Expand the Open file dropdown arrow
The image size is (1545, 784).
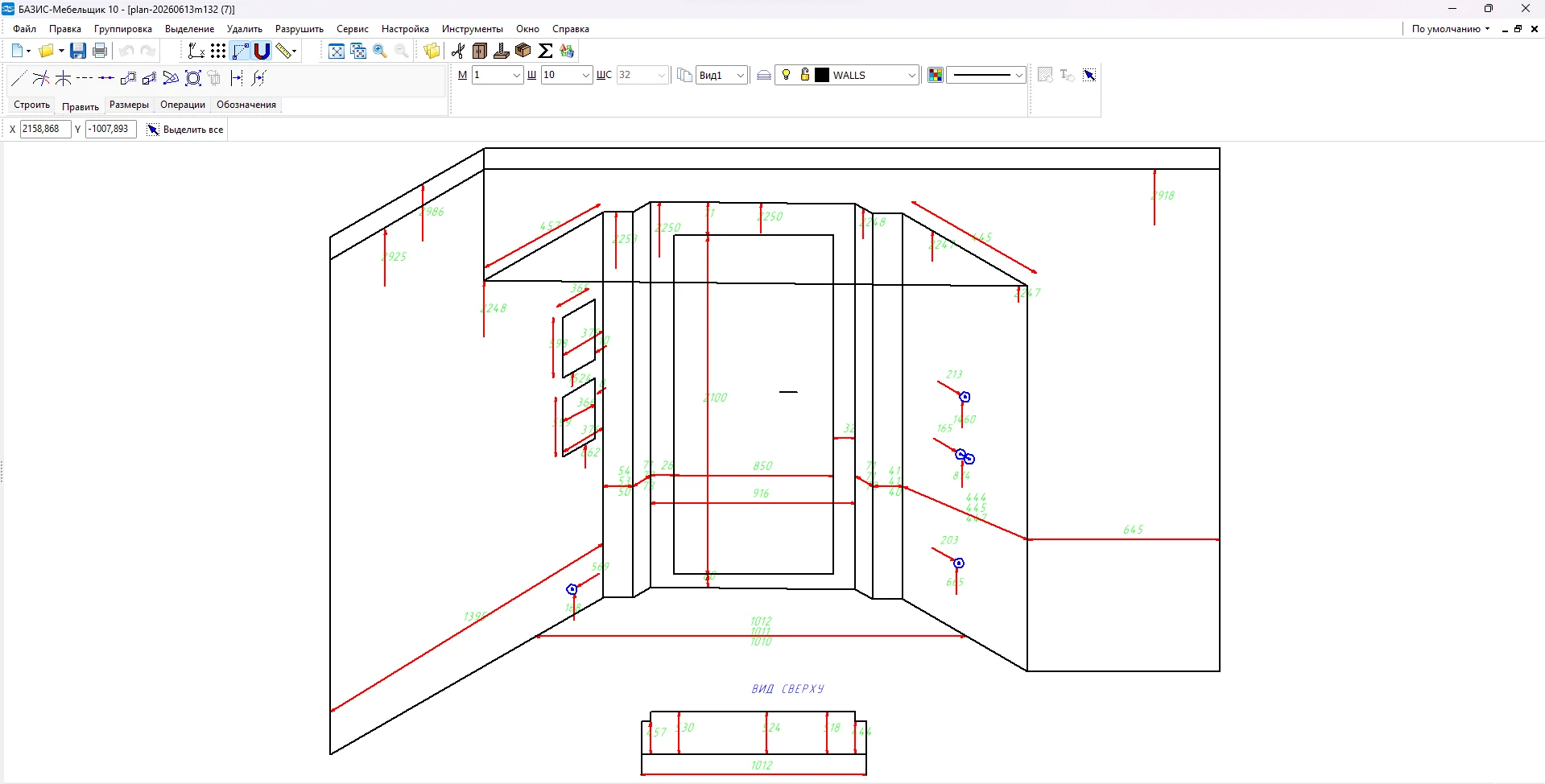click(61, 51)
